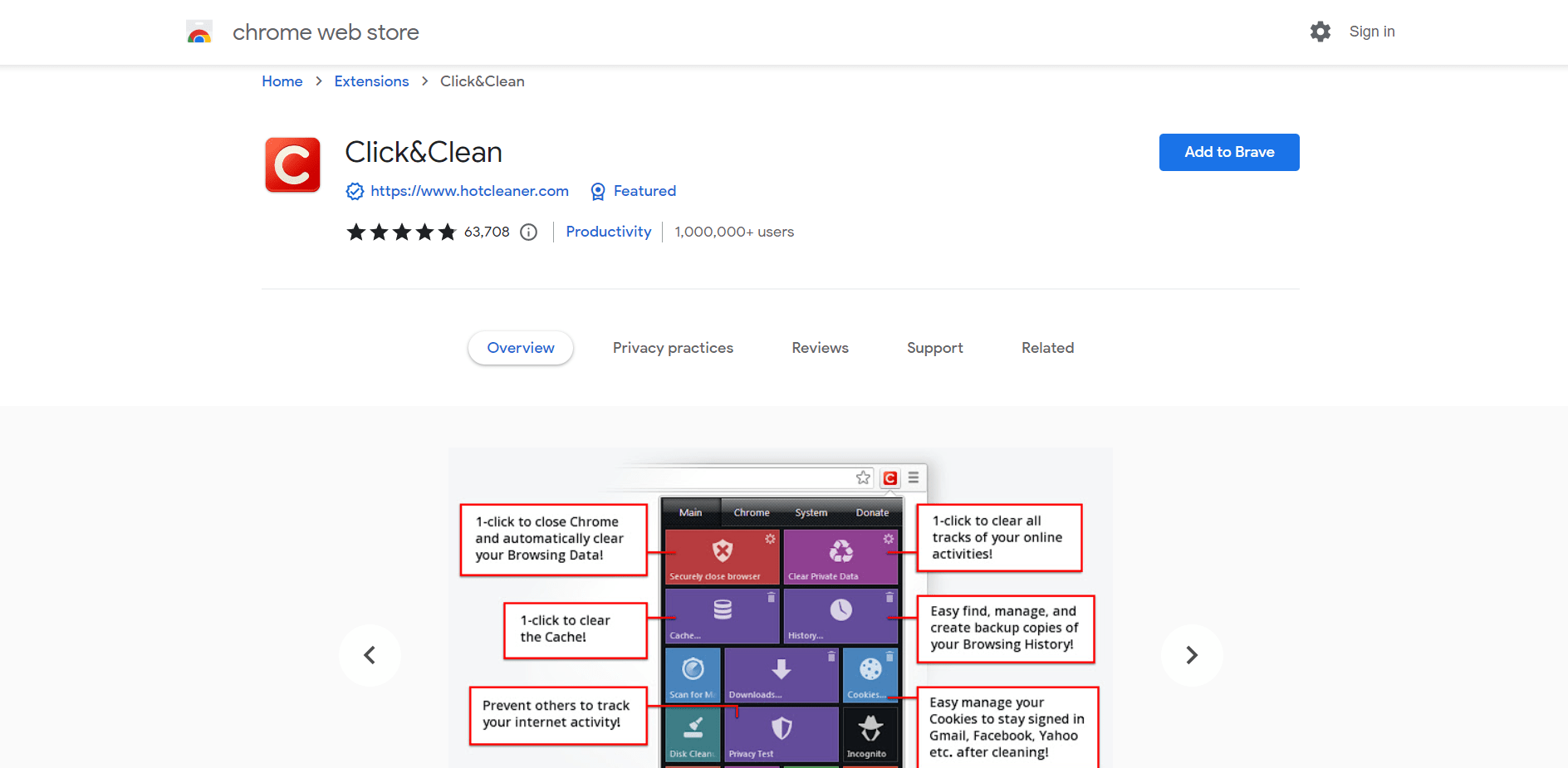Switch to the Privacy practices tab
The height and width of the screenshot is (768, 1568).
tap(673, 348)
